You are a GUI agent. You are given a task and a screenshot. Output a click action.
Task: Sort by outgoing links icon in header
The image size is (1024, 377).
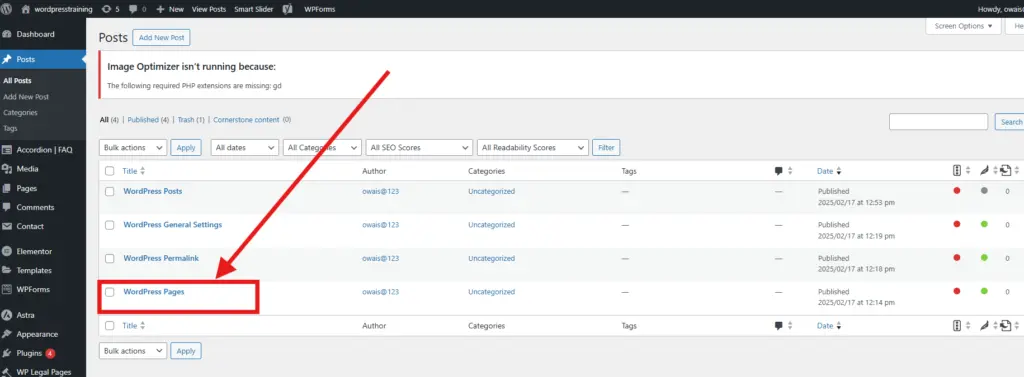point(1005,171)
